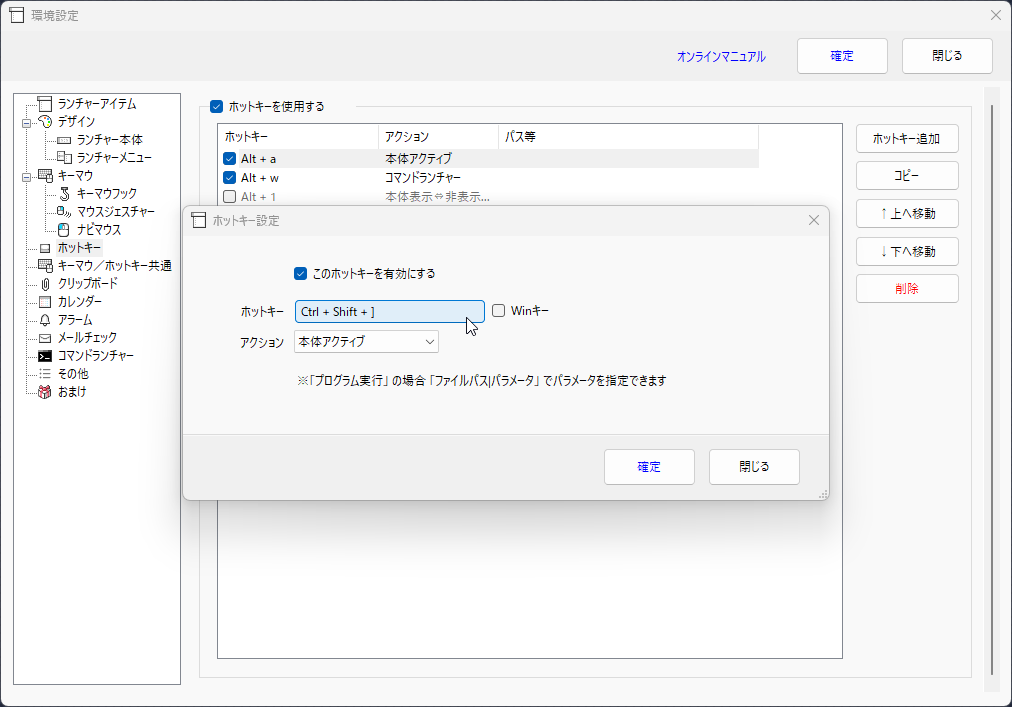The image size is (1012, 707).
Task: Collapse the デザイン tree node
Action: tap(26, 123)
